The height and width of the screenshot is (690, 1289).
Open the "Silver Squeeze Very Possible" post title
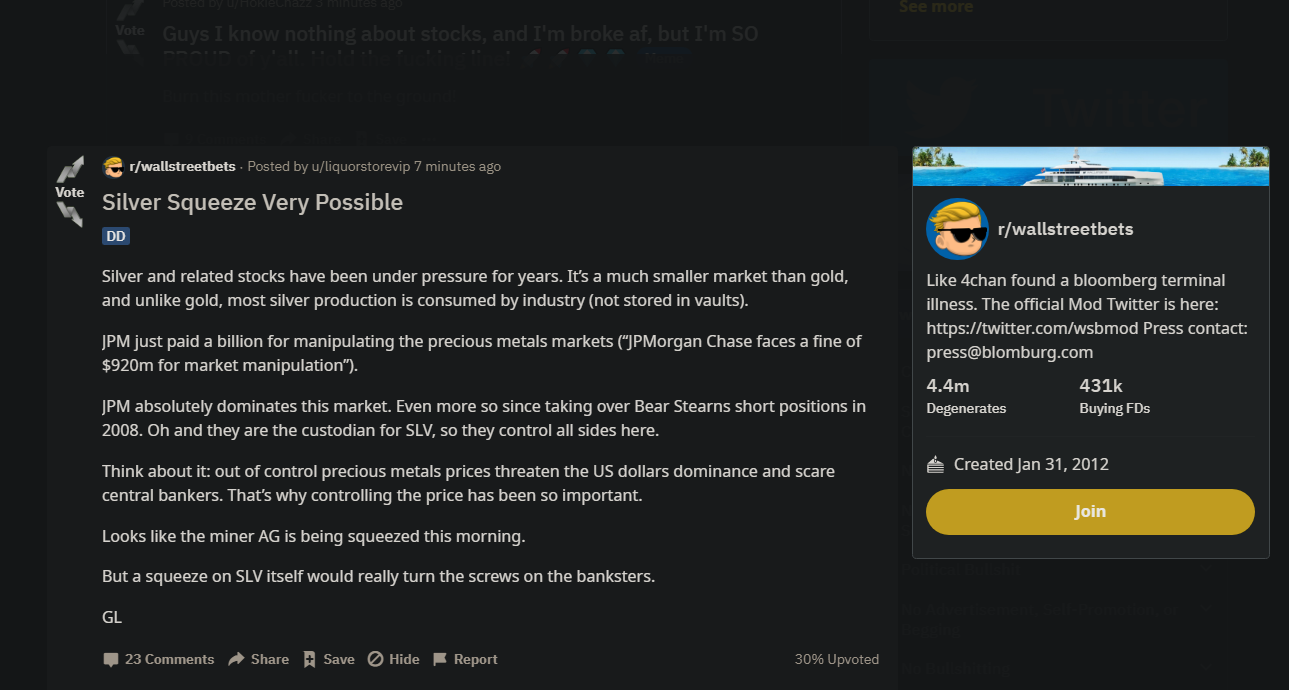252,202
